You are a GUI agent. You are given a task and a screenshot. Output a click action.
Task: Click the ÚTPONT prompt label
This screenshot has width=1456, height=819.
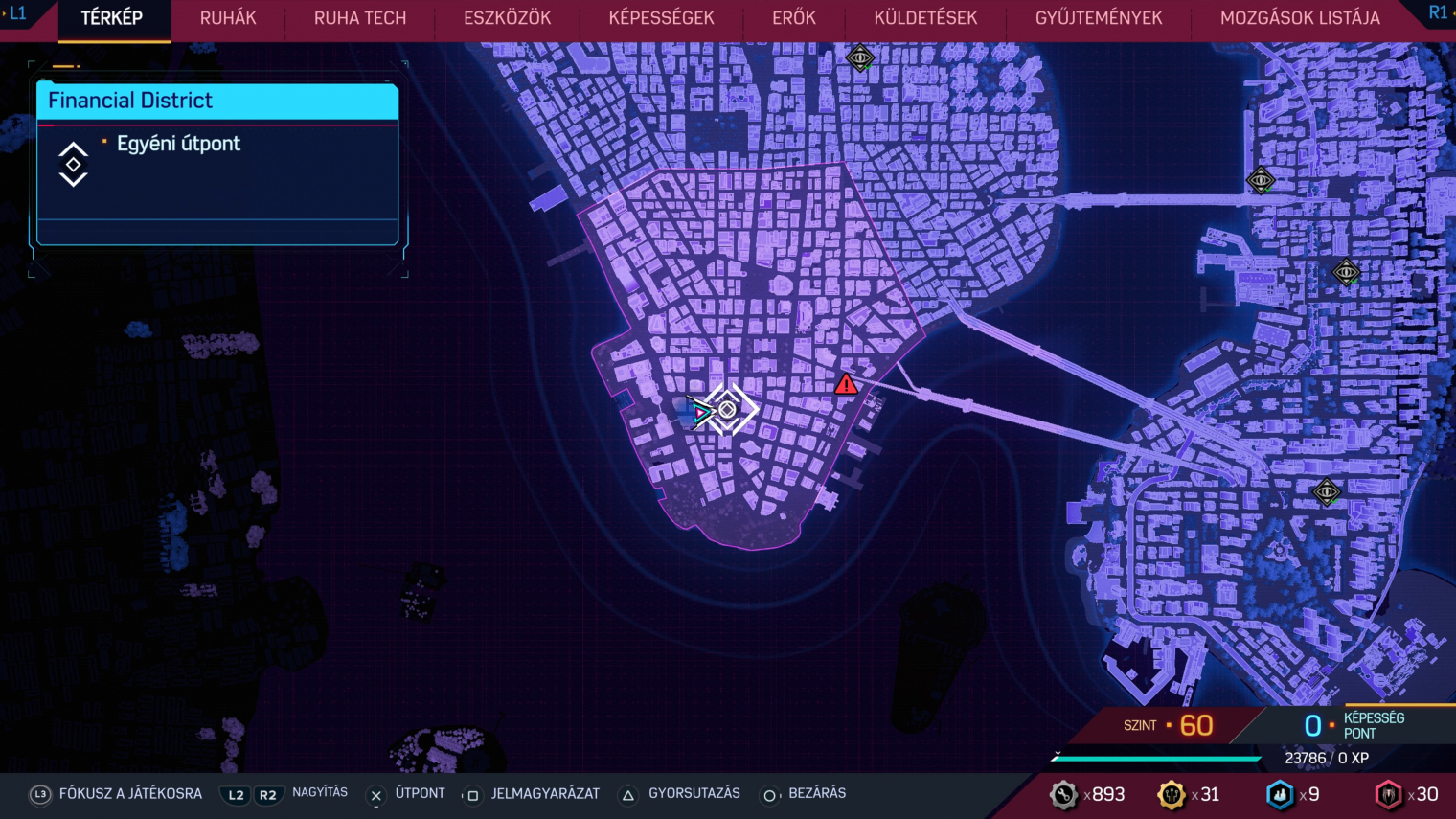point(421,794)
